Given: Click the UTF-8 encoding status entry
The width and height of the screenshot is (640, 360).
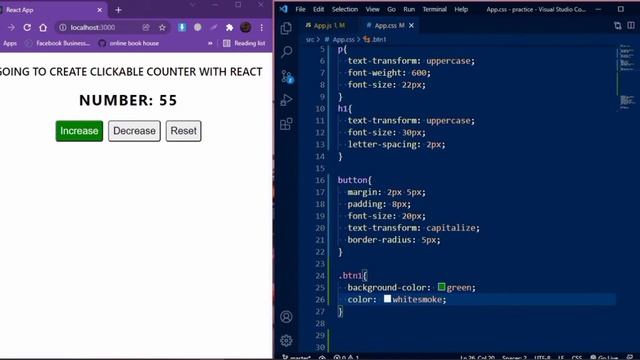Looking at the screenshot, I should [x=542, y=358].
